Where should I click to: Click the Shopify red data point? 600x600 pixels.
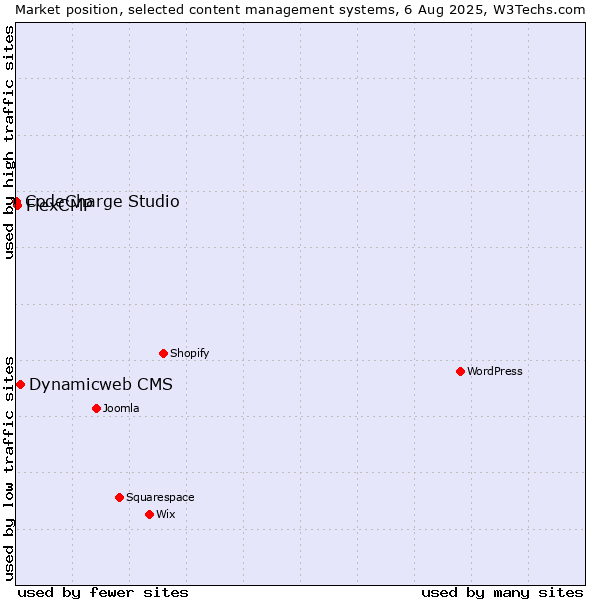(x=163, y=353)
